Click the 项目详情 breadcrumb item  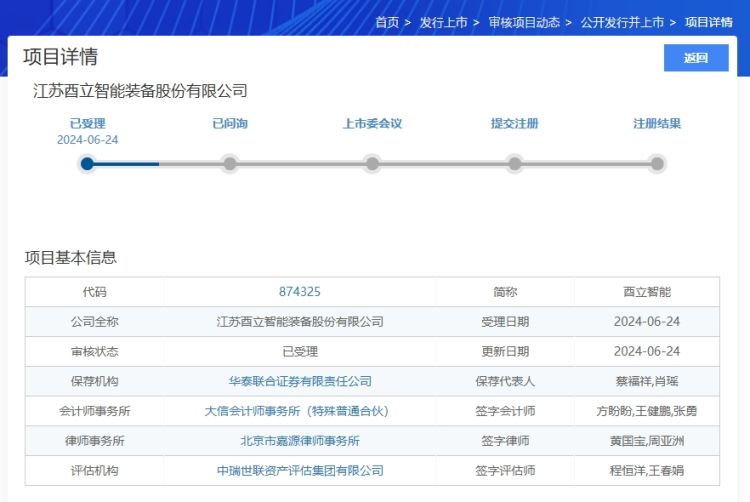point(709,22)
